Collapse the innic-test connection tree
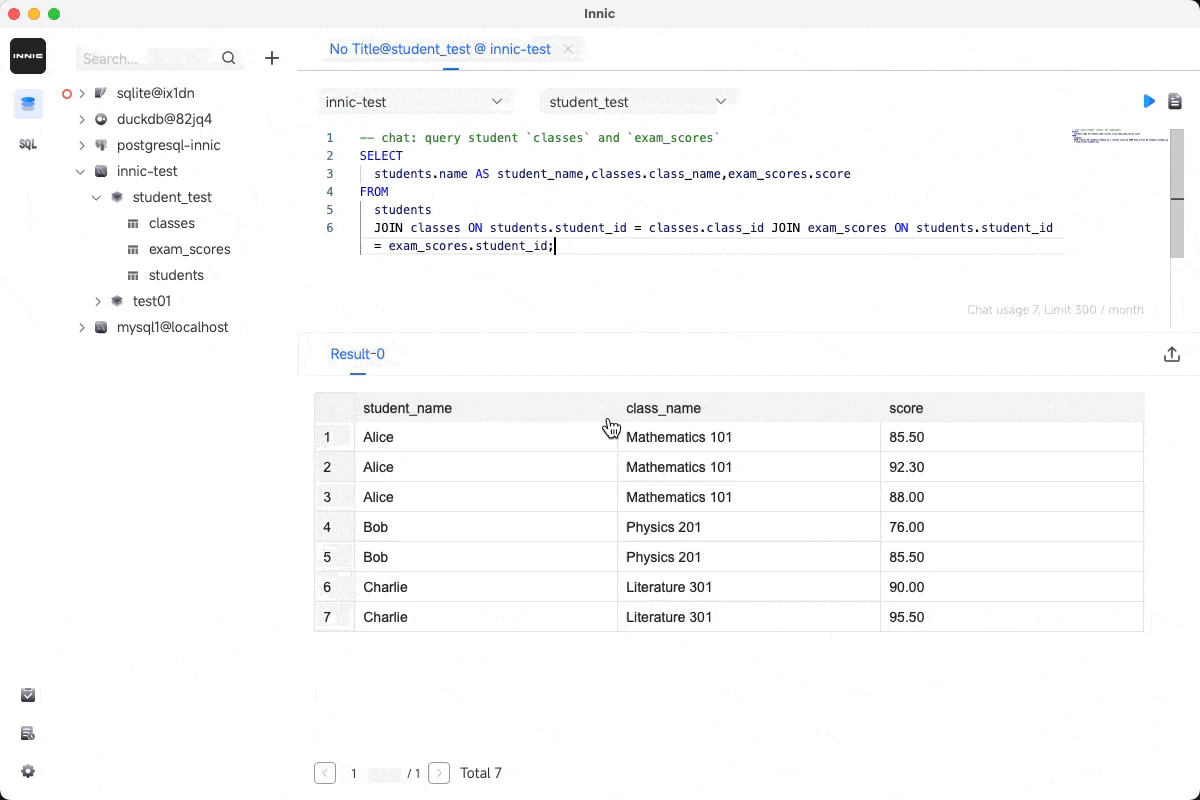1200x800 pixels. [x=81, y=171]
